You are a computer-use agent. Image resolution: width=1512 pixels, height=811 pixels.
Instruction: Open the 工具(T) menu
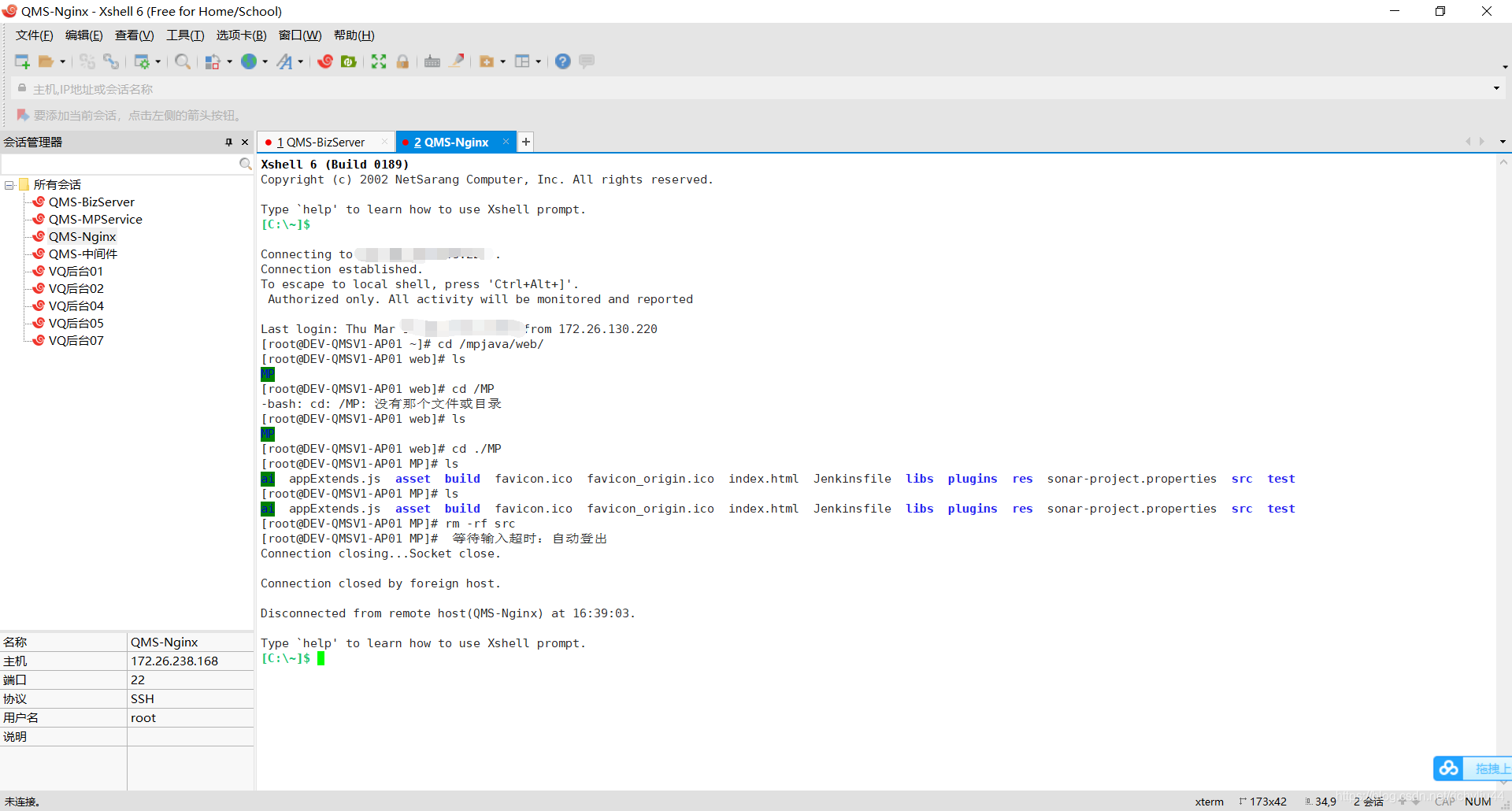pyautogui.click(x=185, y=35)
